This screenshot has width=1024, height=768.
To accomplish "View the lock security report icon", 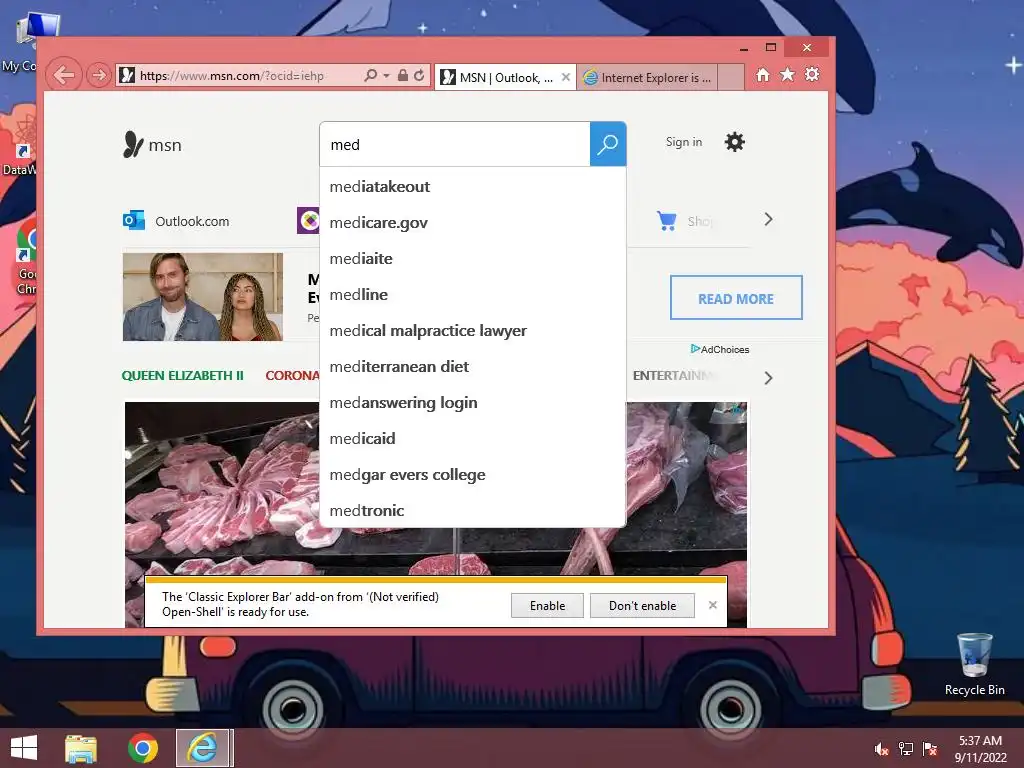I will pos(403,76).
